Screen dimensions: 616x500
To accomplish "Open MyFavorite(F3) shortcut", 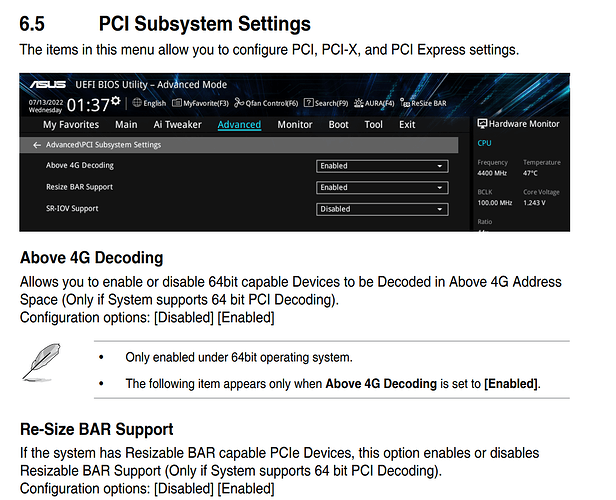I will [200, 103].
